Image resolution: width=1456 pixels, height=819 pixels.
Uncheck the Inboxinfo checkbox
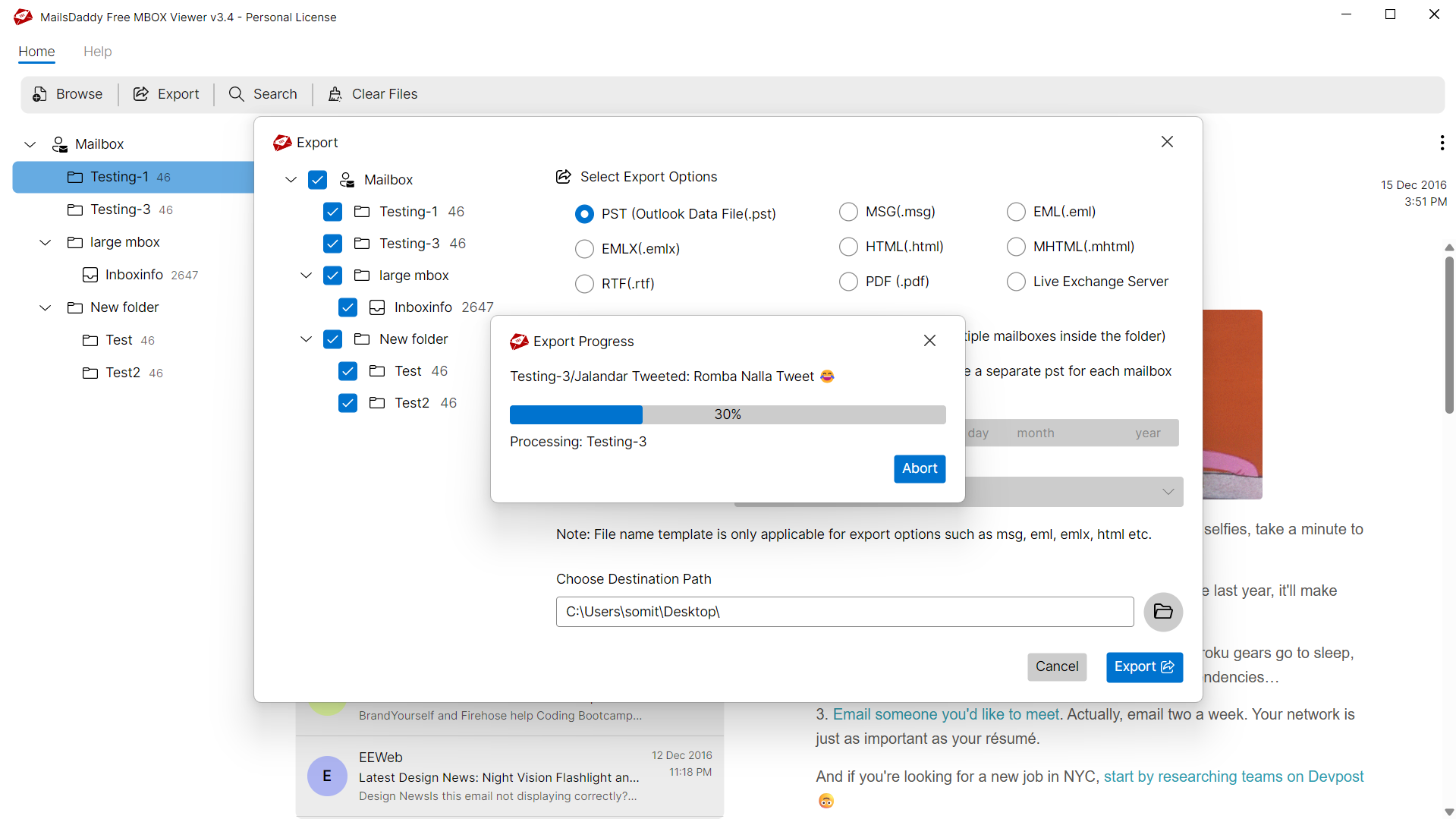pos(347,307)
